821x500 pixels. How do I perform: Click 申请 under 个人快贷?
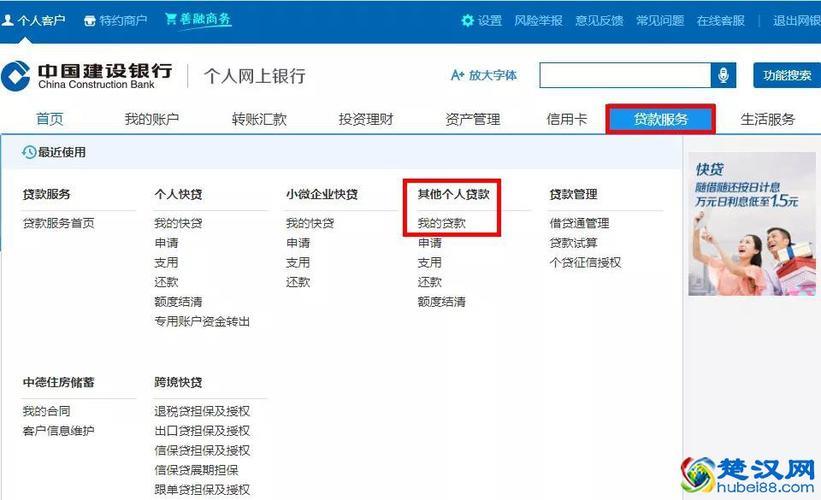tap(166, 243)
